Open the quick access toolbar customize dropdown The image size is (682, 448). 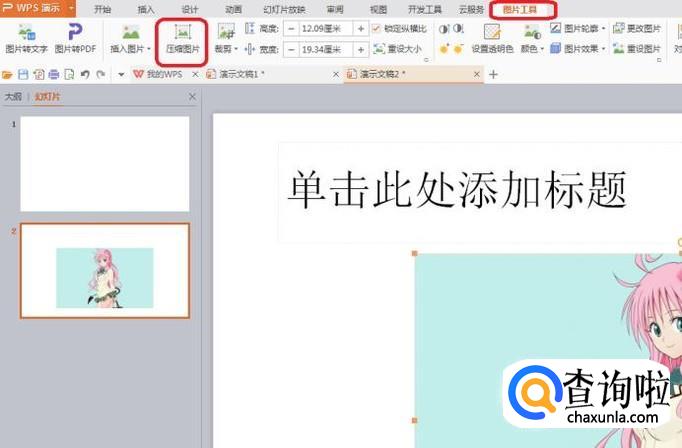pos(121,75)
